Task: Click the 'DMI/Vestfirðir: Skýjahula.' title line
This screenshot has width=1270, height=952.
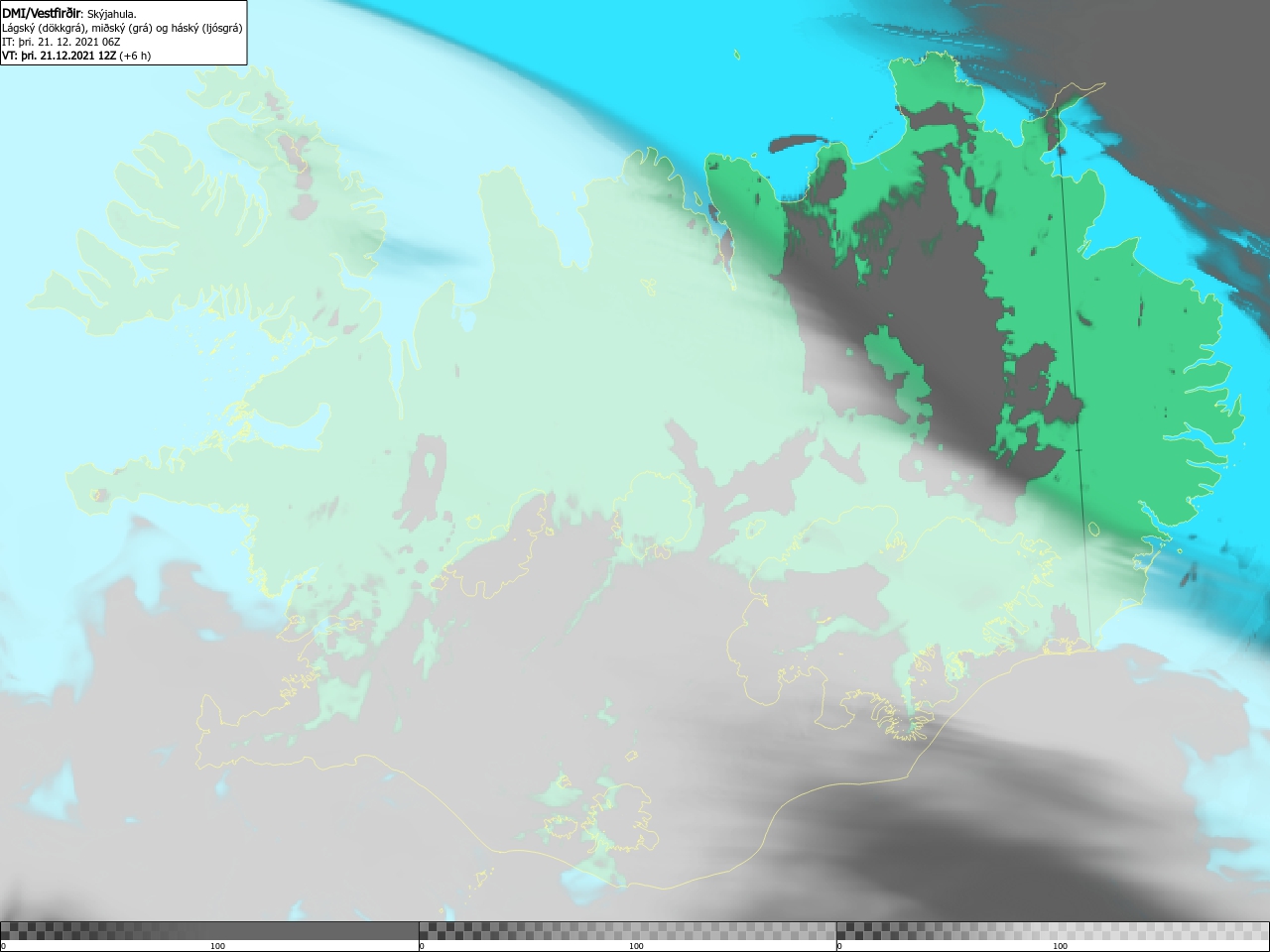Action: 69,14
